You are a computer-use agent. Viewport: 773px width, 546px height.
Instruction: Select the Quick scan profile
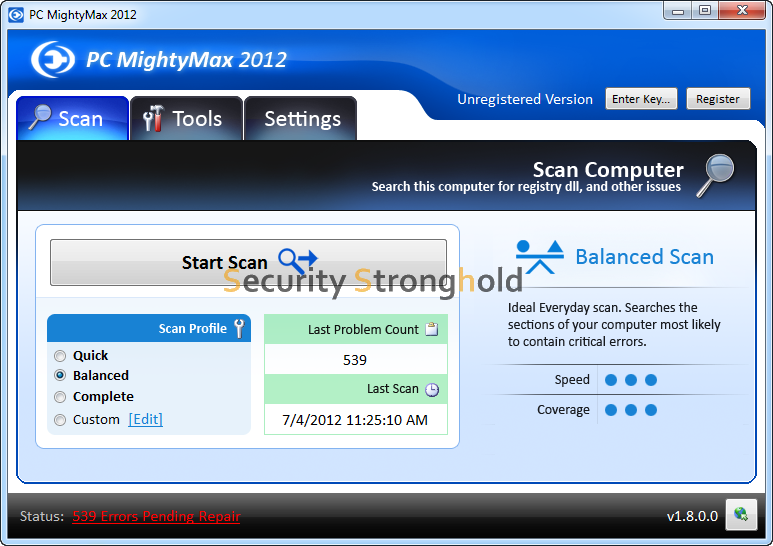point(60,356)
